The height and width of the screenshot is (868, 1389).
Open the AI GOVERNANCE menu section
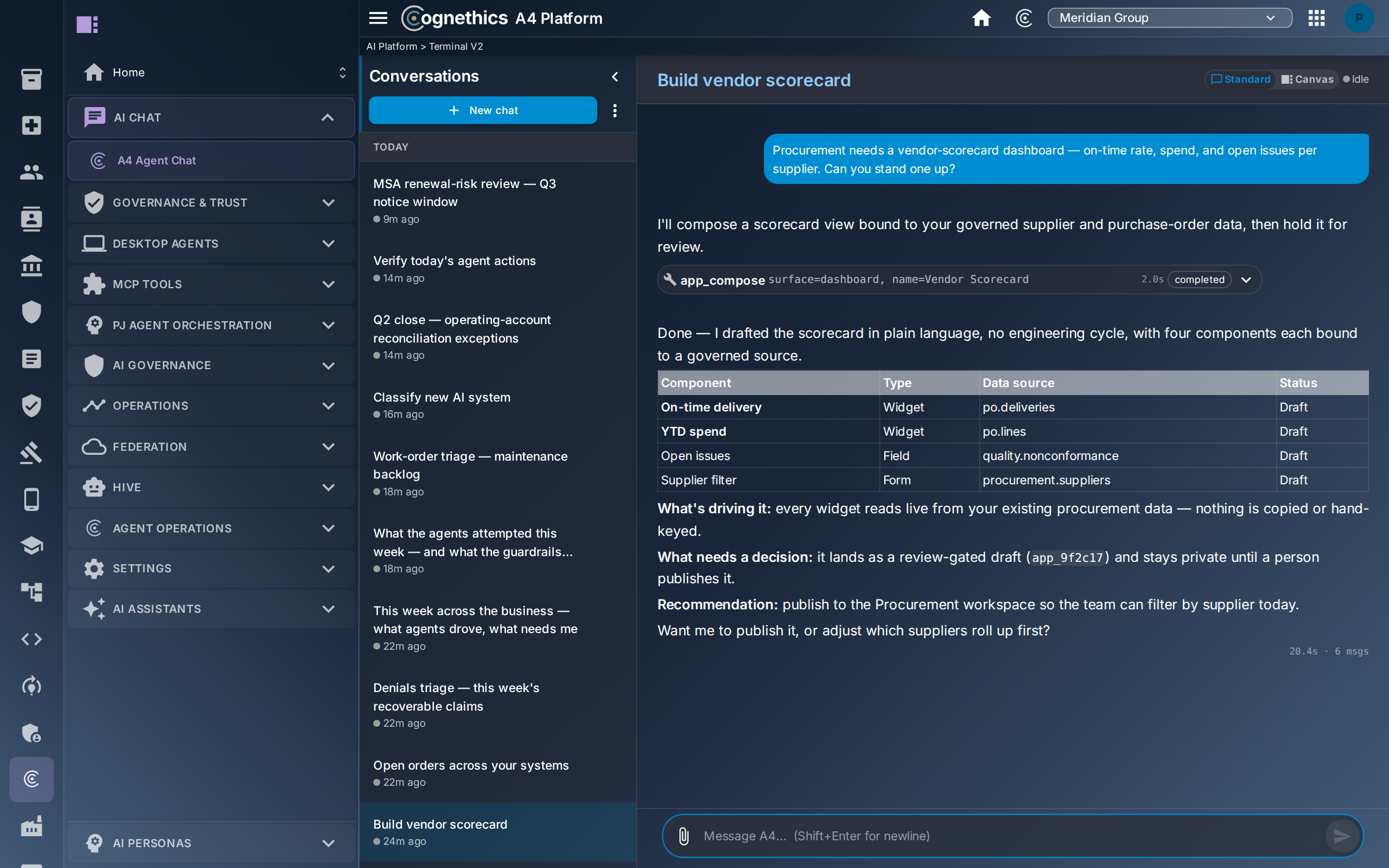click(x=211, y=365)
